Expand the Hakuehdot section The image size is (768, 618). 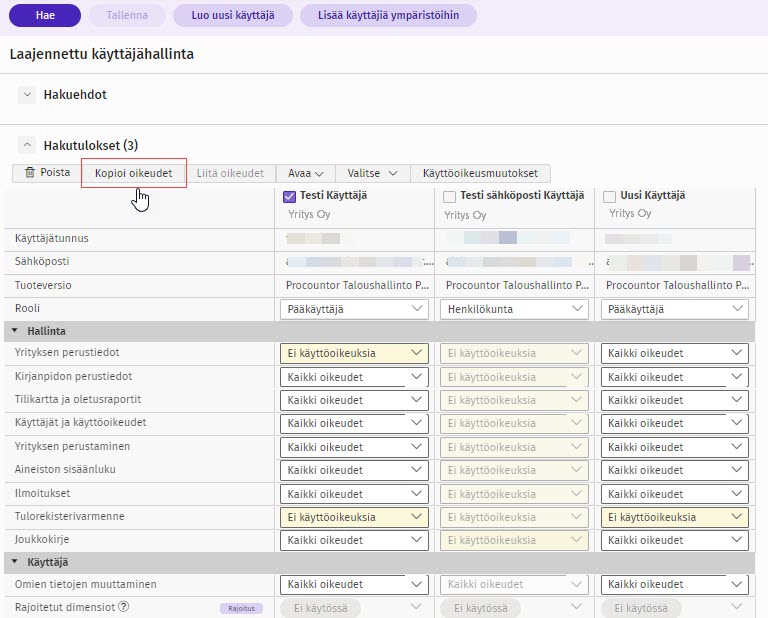(27, 95)
